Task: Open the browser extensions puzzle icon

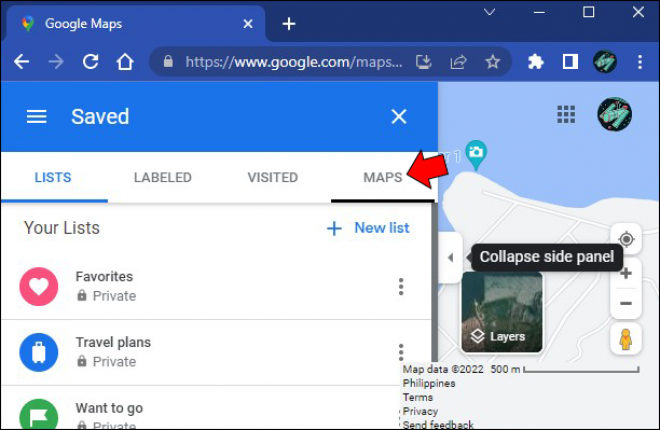Action: [x=536, y=62]
